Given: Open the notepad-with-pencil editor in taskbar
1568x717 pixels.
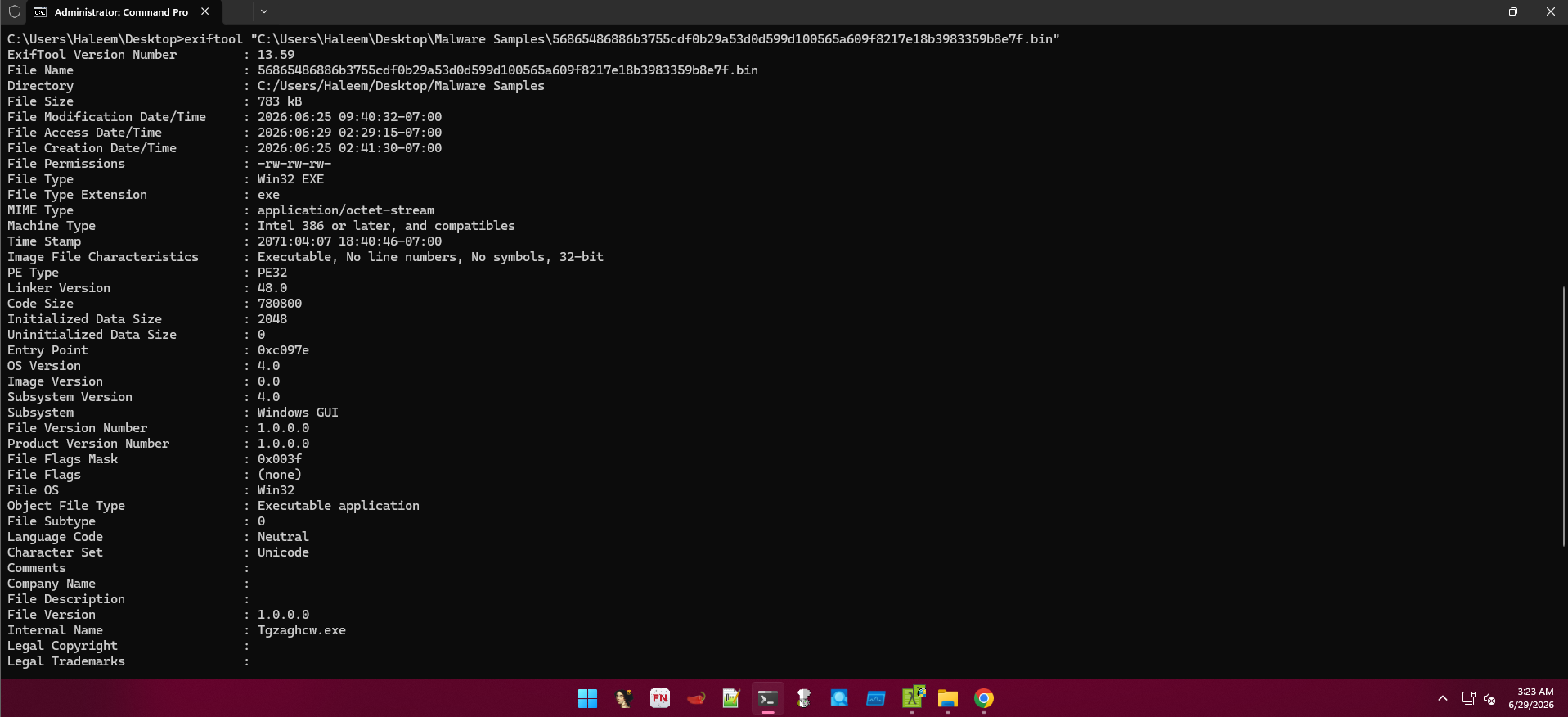Looking at the screenshot, I should pyautogui.click(x=731, y=698).
